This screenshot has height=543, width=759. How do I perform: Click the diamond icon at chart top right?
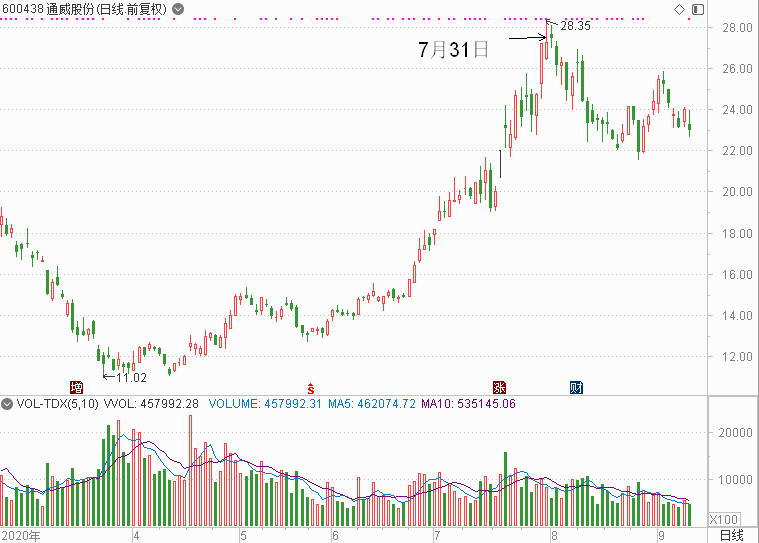point(680,9)
